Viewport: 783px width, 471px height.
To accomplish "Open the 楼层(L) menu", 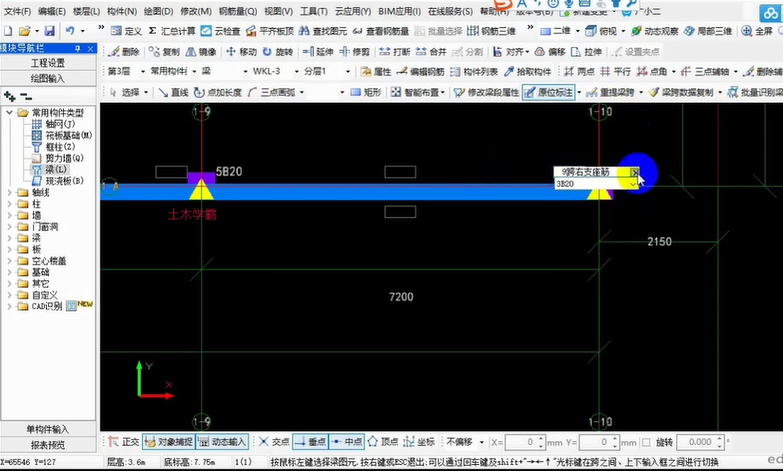I will tap(86, 11).
